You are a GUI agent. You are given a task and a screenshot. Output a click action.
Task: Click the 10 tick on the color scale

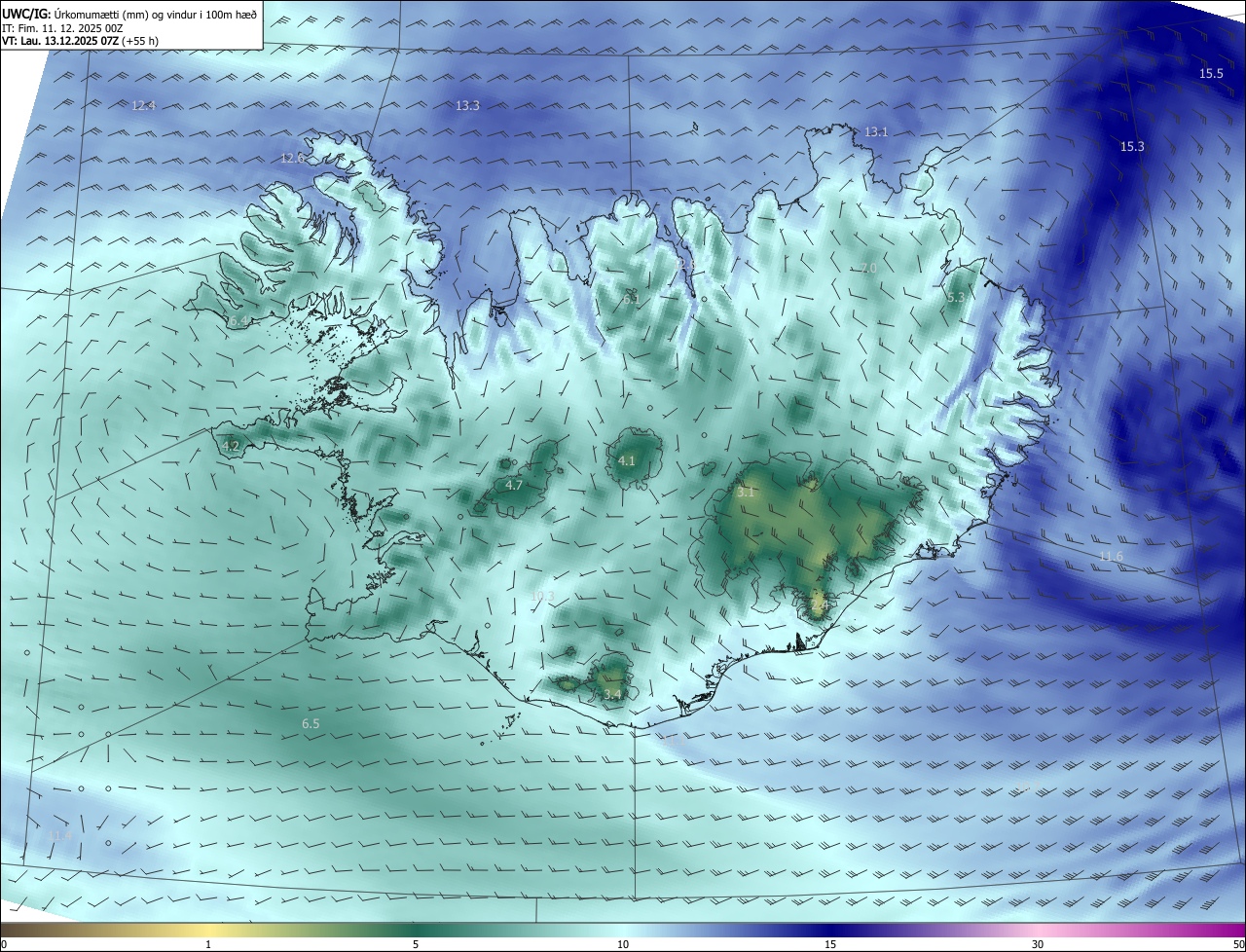point(623,944)
